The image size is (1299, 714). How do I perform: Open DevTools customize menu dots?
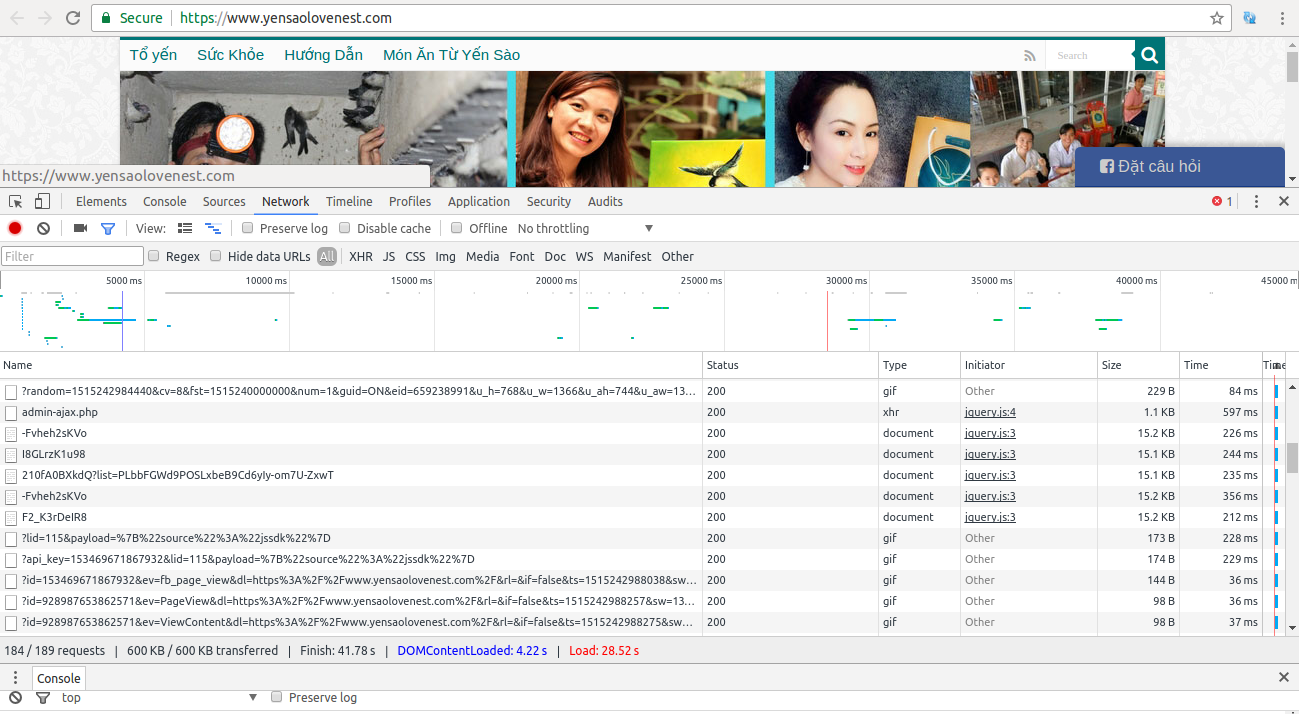pyautogui.click(x=1257, y=201)
